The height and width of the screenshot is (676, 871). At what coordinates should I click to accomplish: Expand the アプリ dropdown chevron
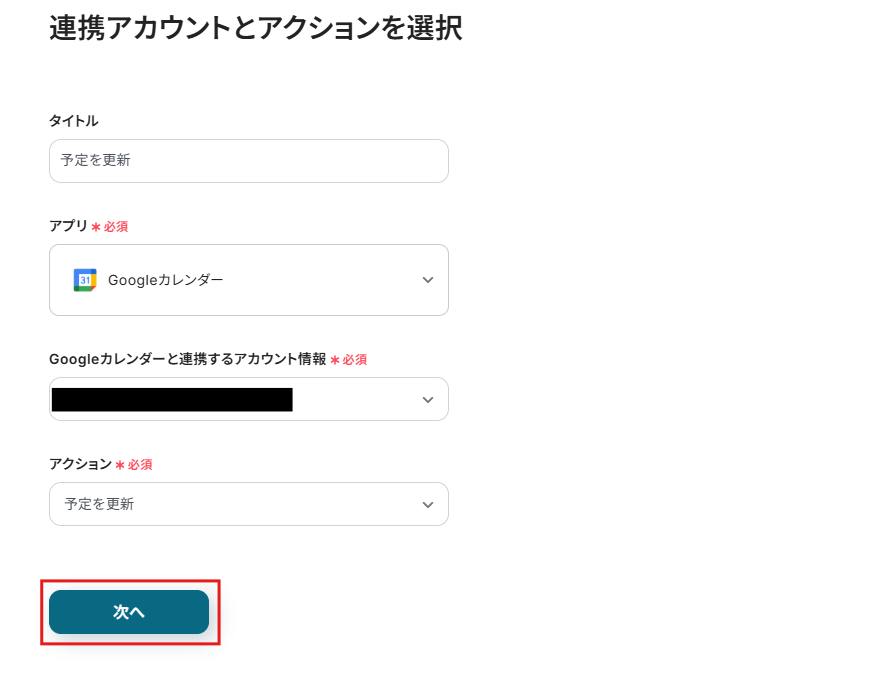pos(428,280)
